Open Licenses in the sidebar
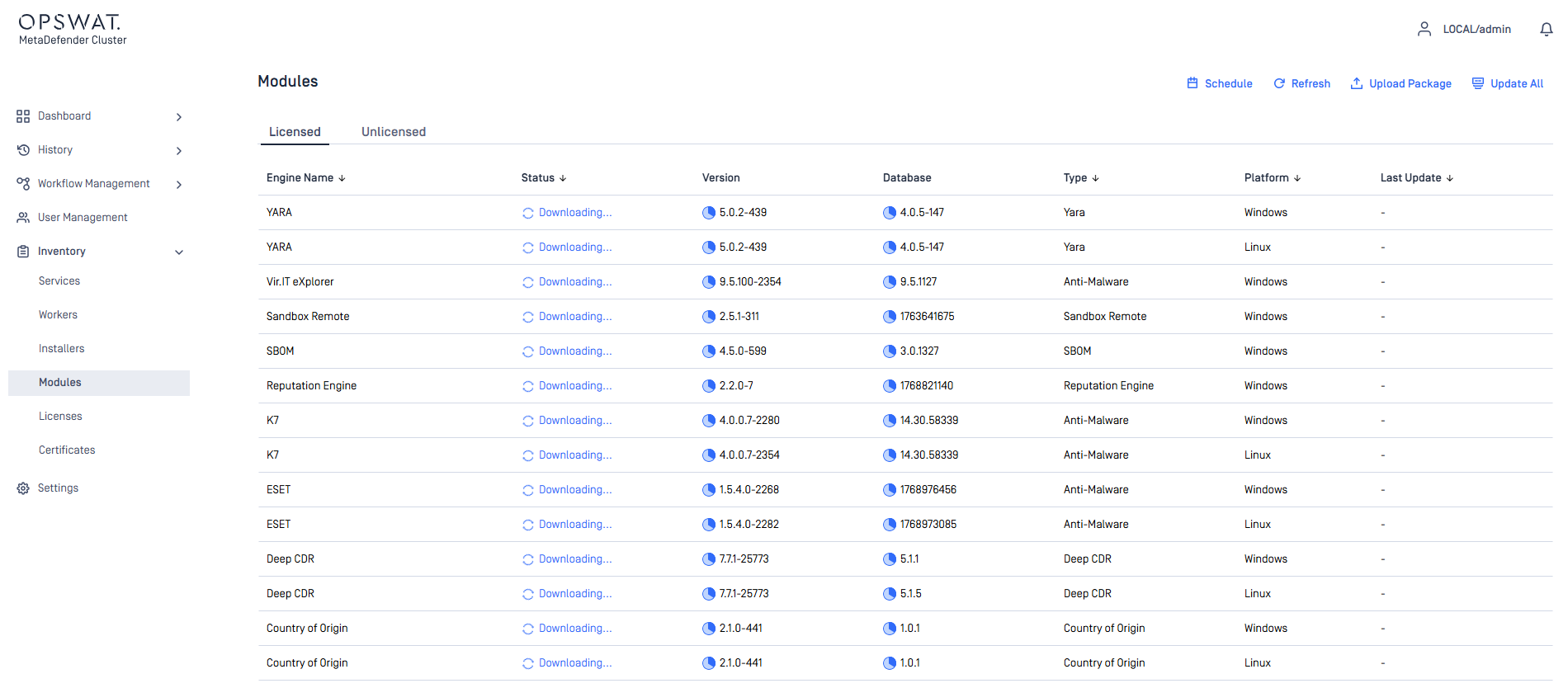This screenshot has height=688, width=1568. [60, 417]
